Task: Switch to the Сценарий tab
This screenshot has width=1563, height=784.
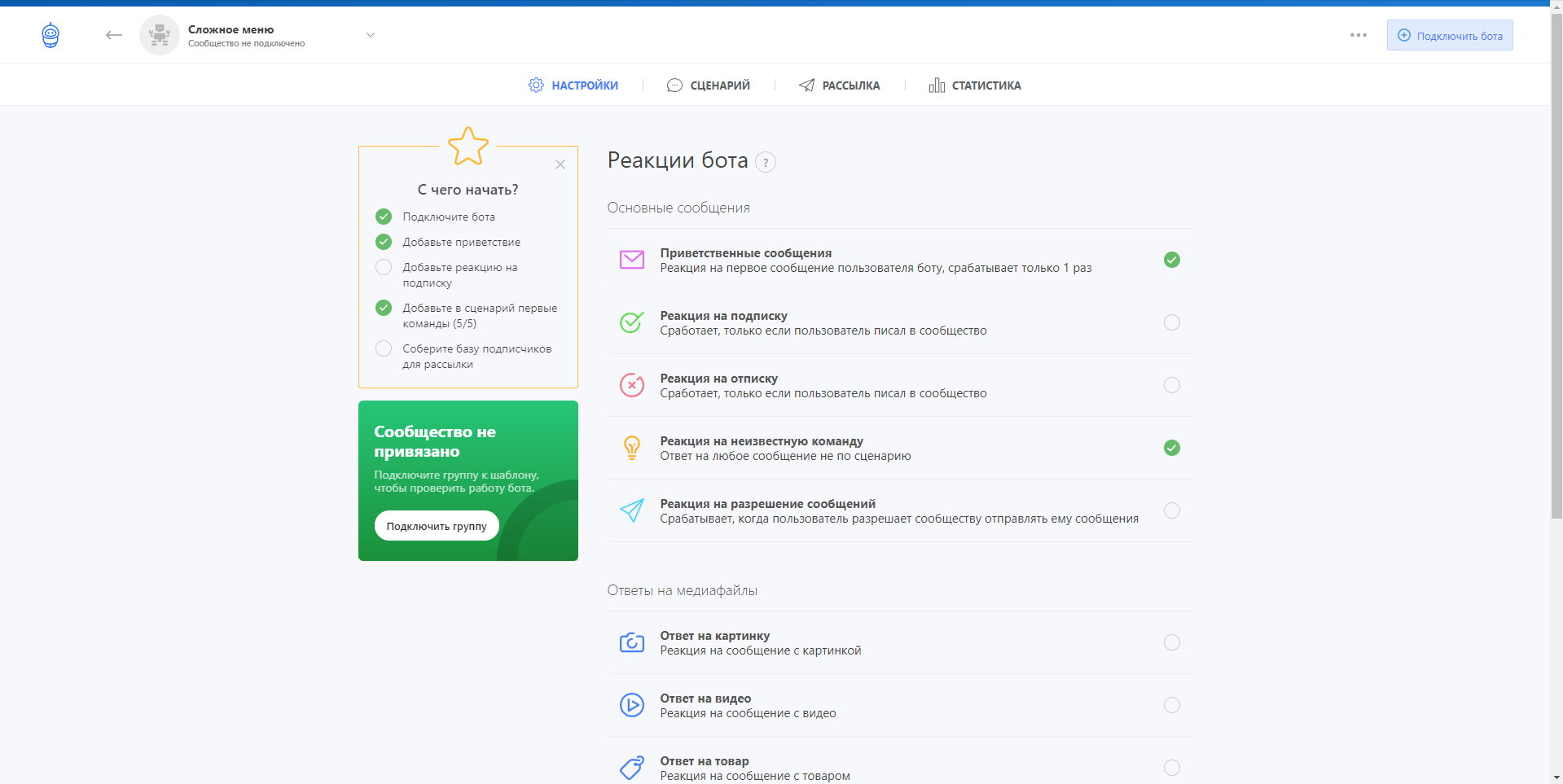Action: 709,85
